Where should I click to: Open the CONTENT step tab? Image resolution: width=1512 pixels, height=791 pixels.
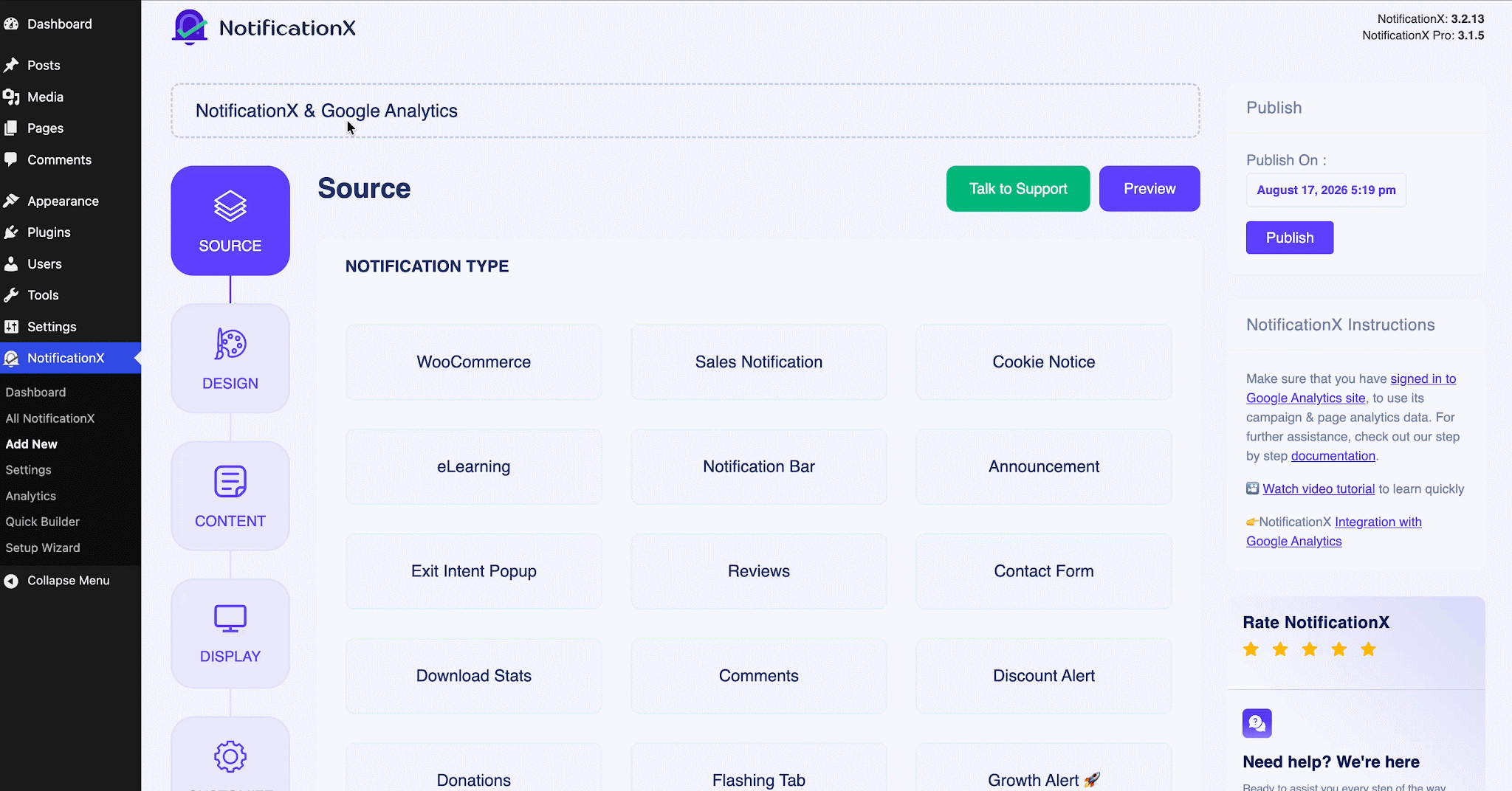(x=230, y=496)
